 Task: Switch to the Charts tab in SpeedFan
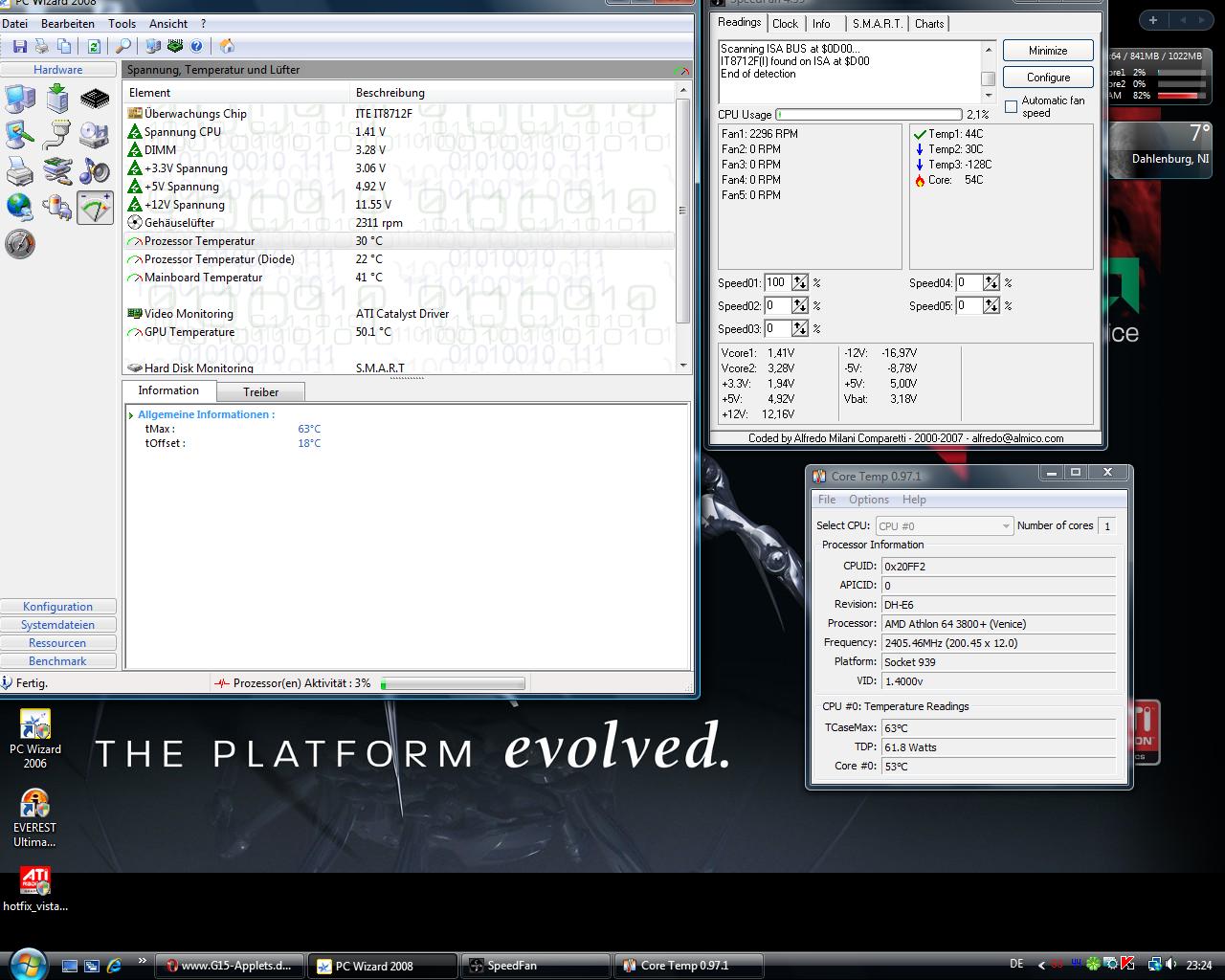click(x=929, y=24)
